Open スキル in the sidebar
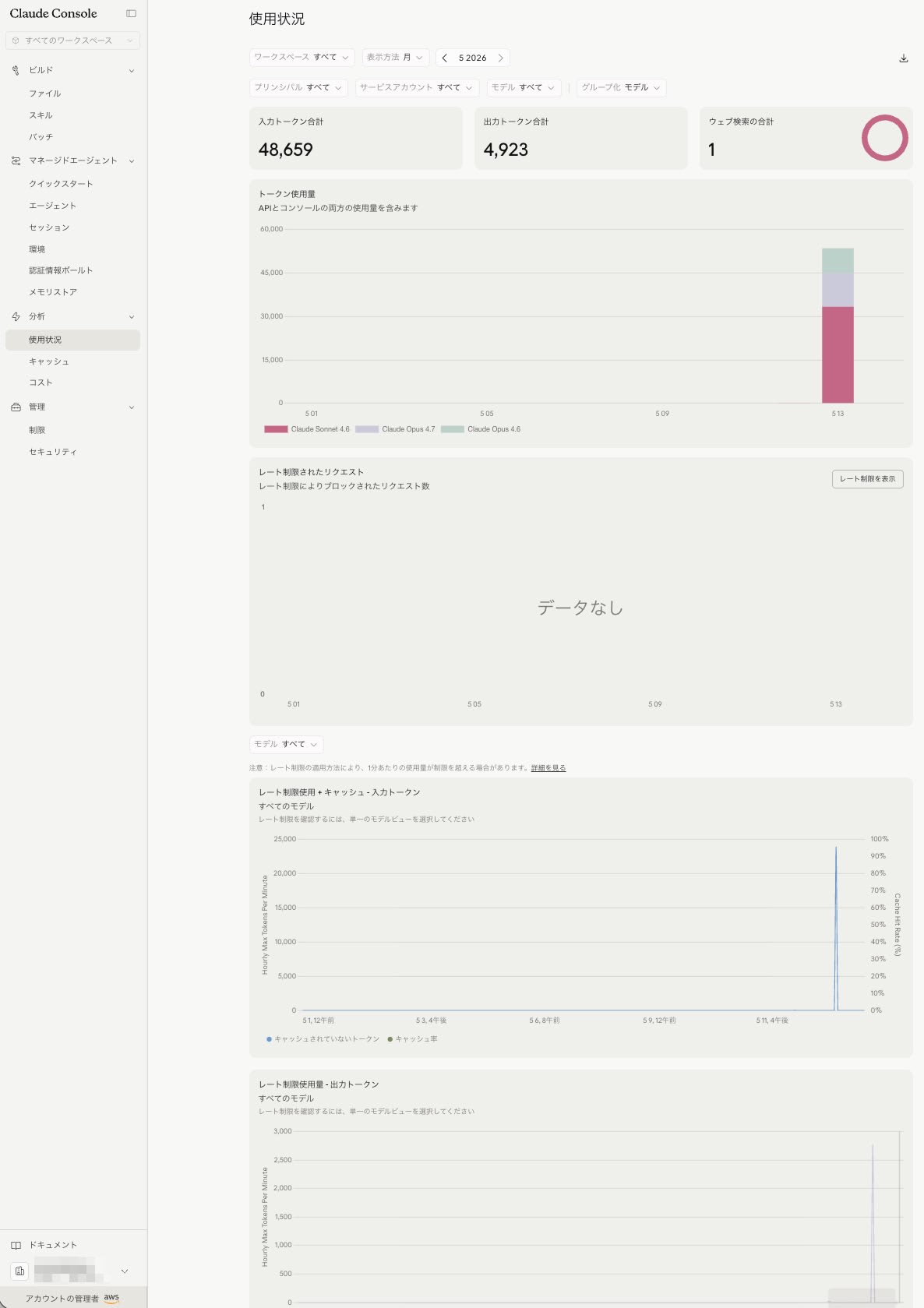The height and width of the screenshot is (1308, 924). [x=73, y=115]
